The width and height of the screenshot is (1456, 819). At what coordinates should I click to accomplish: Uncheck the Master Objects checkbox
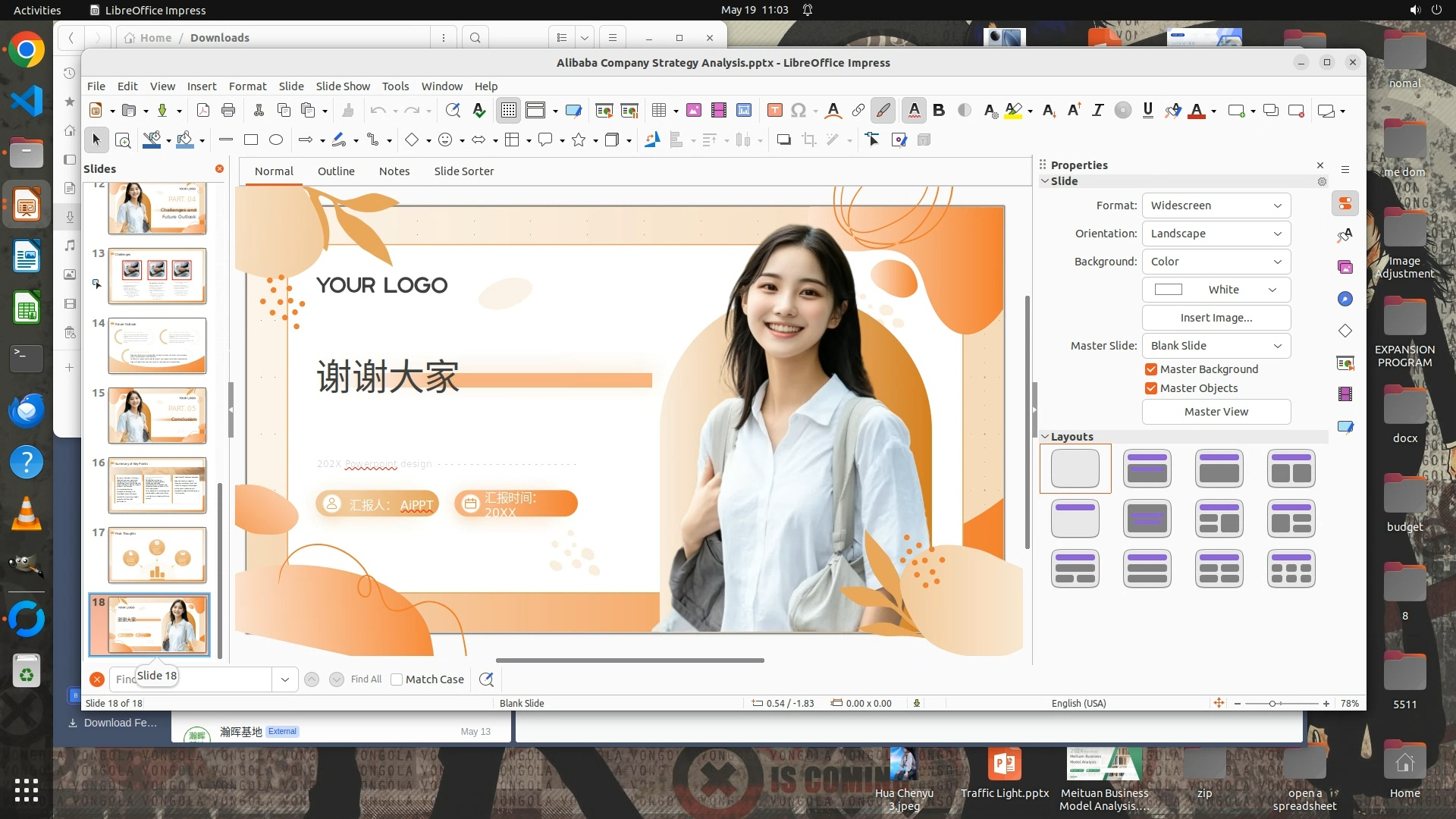tap(1151, 388)
